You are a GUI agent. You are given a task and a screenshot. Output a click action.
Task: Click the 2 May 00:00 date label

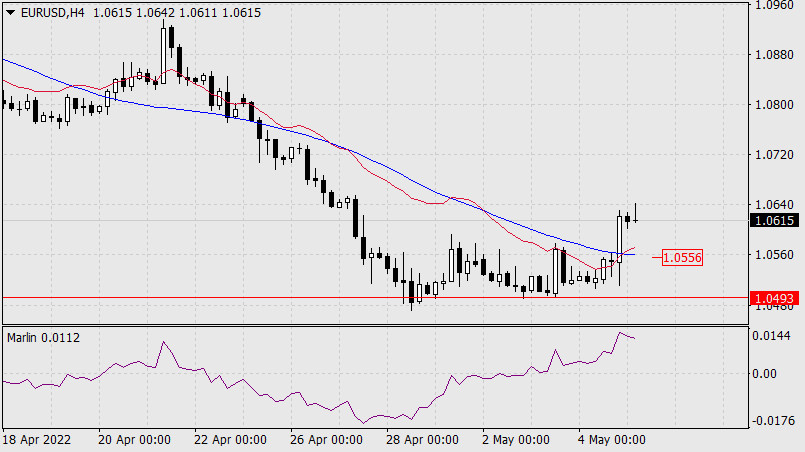(516, 440)
